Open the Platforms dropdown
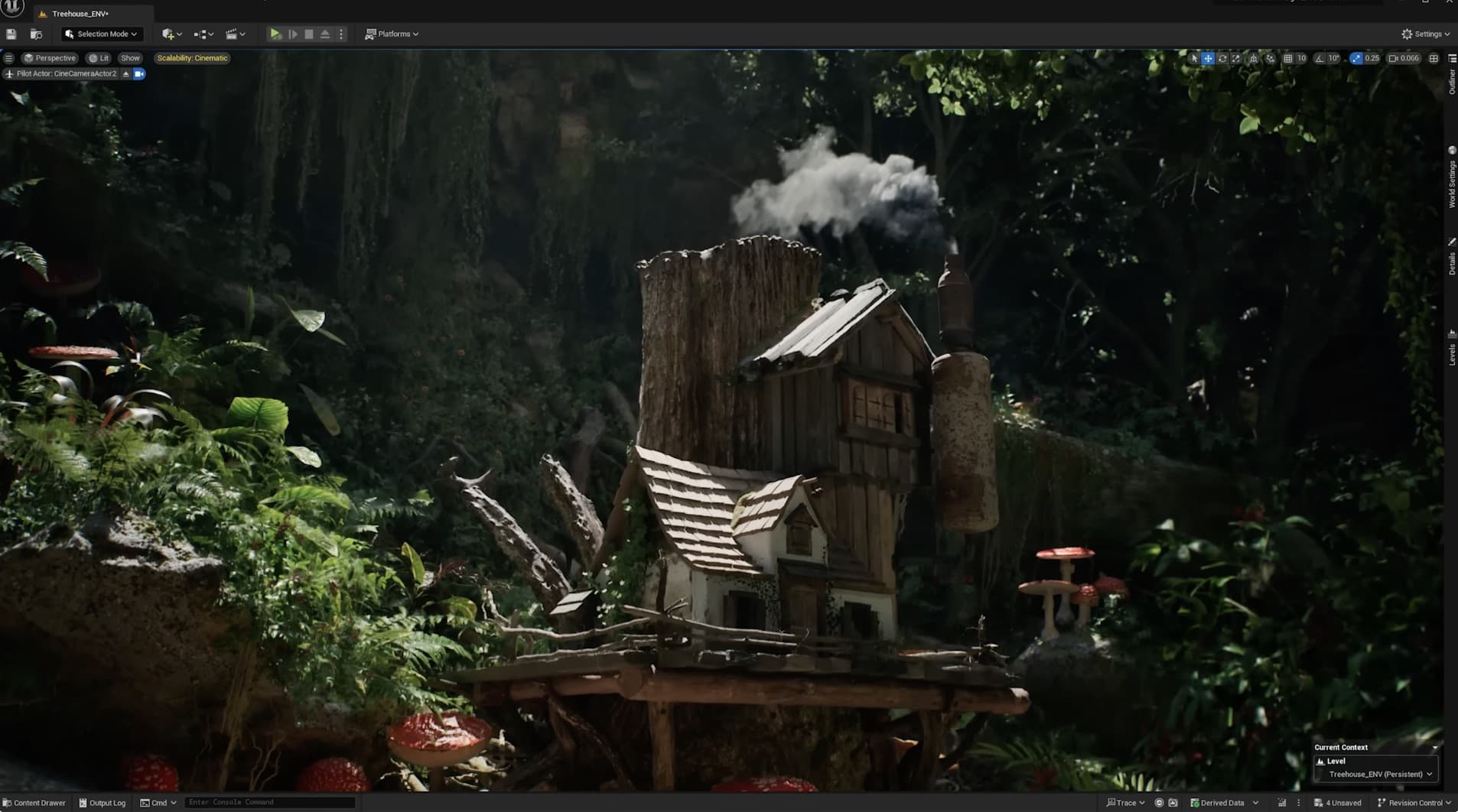Screen dimensions: 1458x812 point(391,34)
